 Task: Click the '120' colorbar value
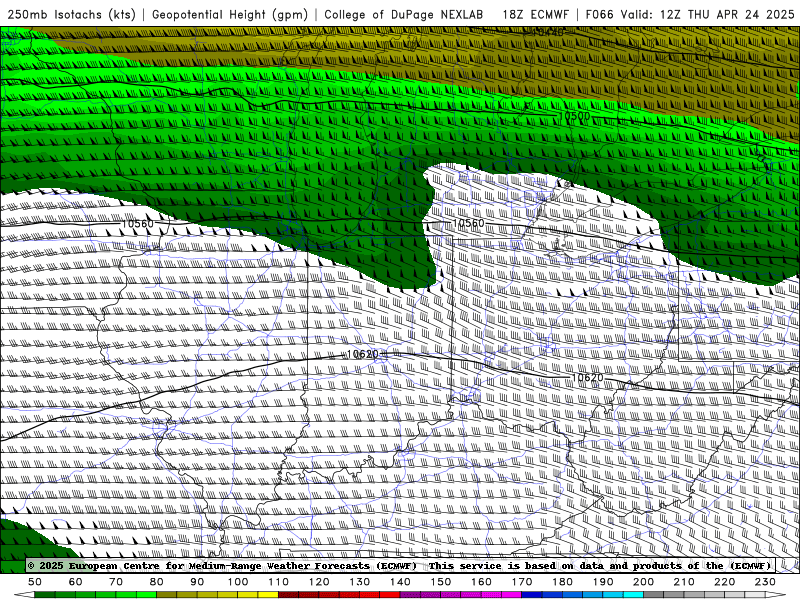pyautogui.click(x=319, y=582)
